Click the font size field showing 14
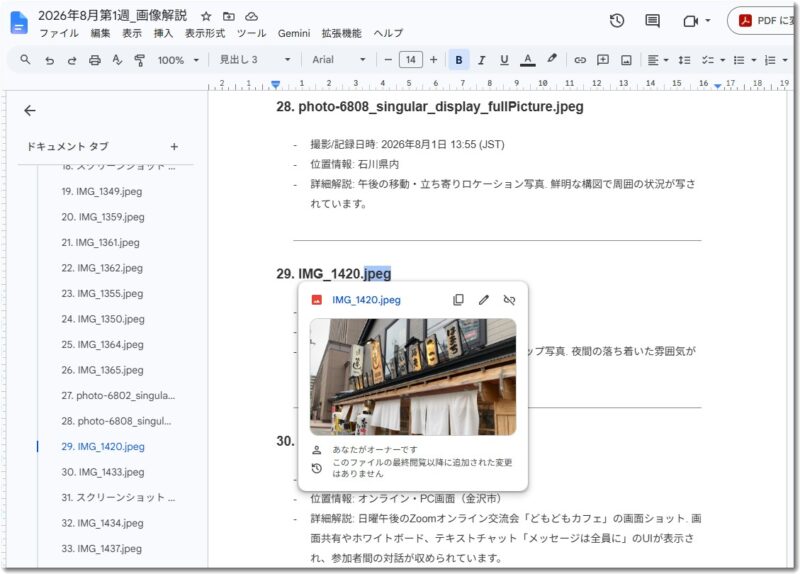Viewport: 800px width, 574px height. click(410, 60)
